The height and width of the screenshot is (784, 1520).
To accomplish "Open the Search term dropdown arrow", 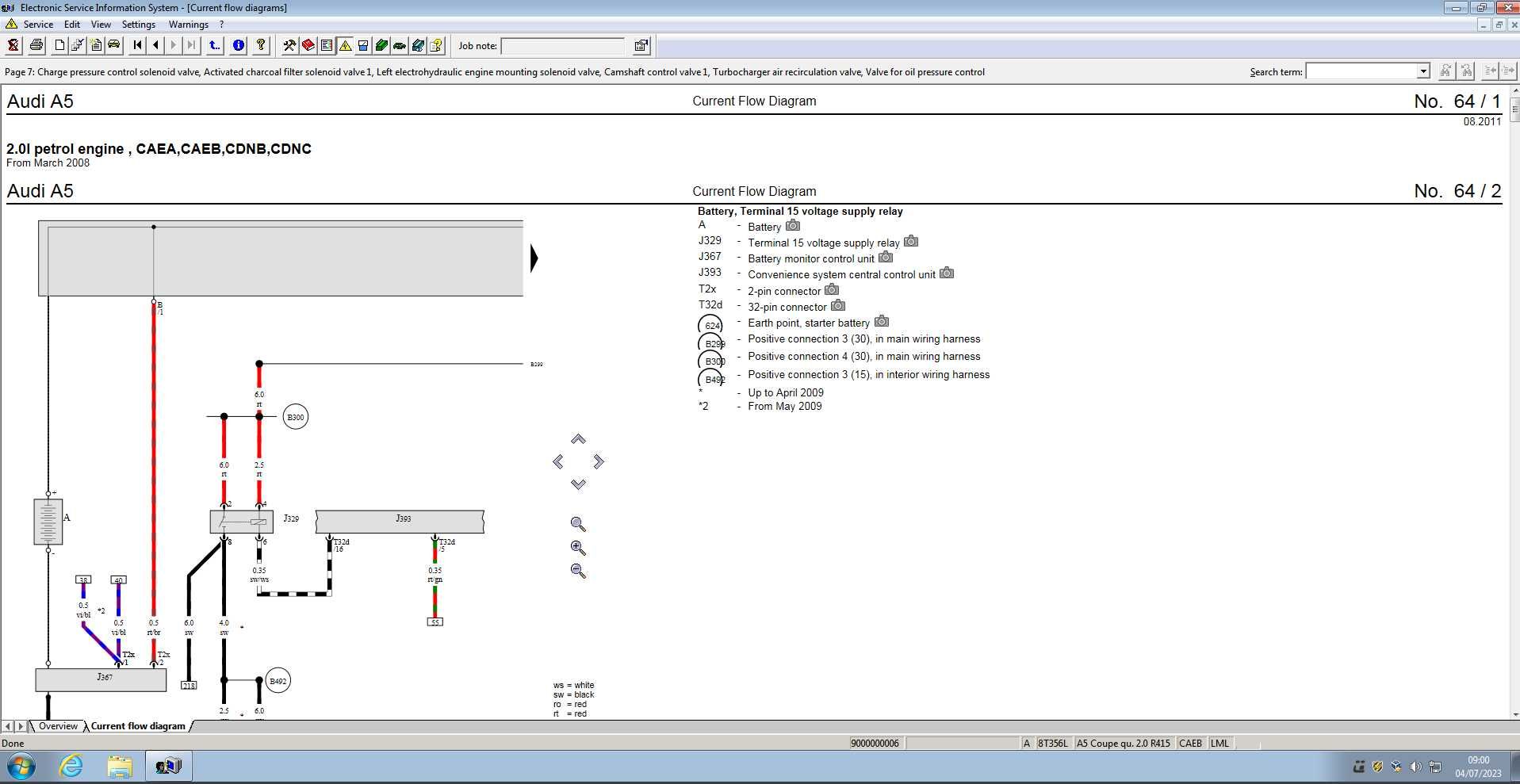I will (x=1423, y=71).
